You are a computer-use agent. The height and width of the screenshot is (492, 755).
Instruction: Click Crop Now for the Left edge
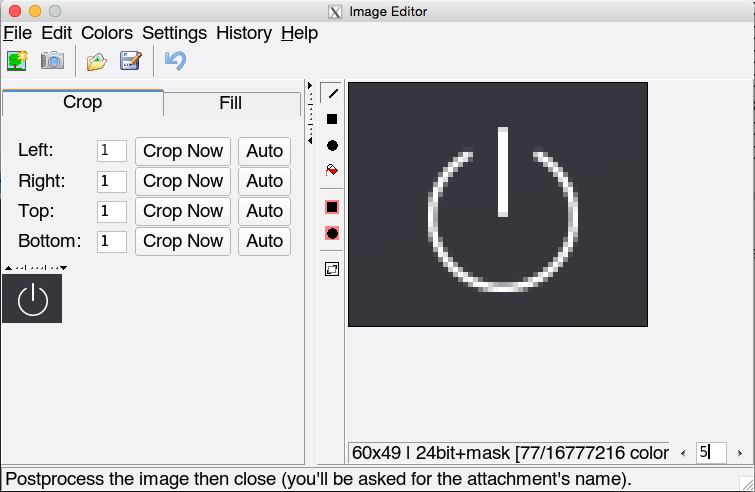click(x=183, y=151)
